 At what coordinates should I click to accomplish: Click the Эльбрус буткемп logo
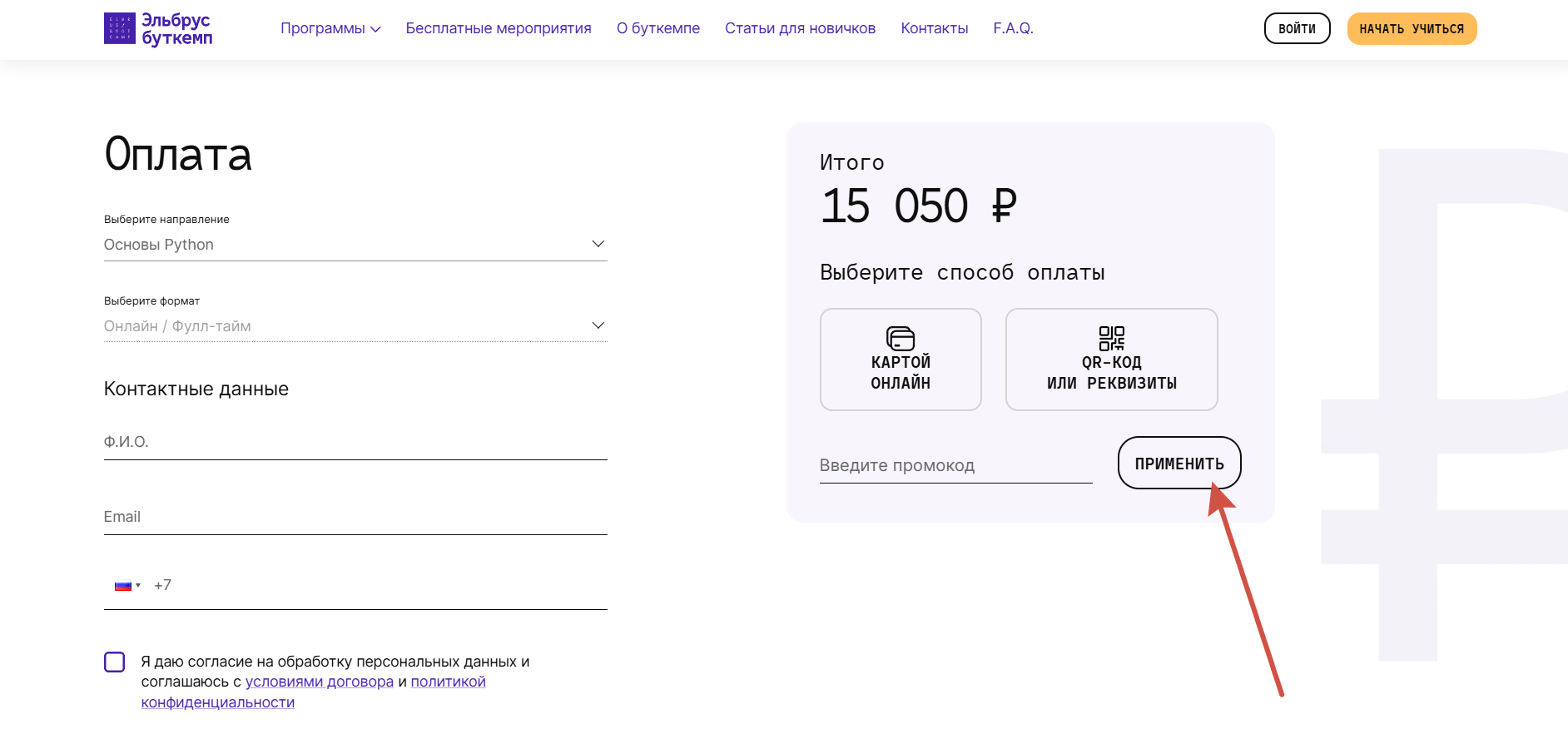(x=158, y=28)
